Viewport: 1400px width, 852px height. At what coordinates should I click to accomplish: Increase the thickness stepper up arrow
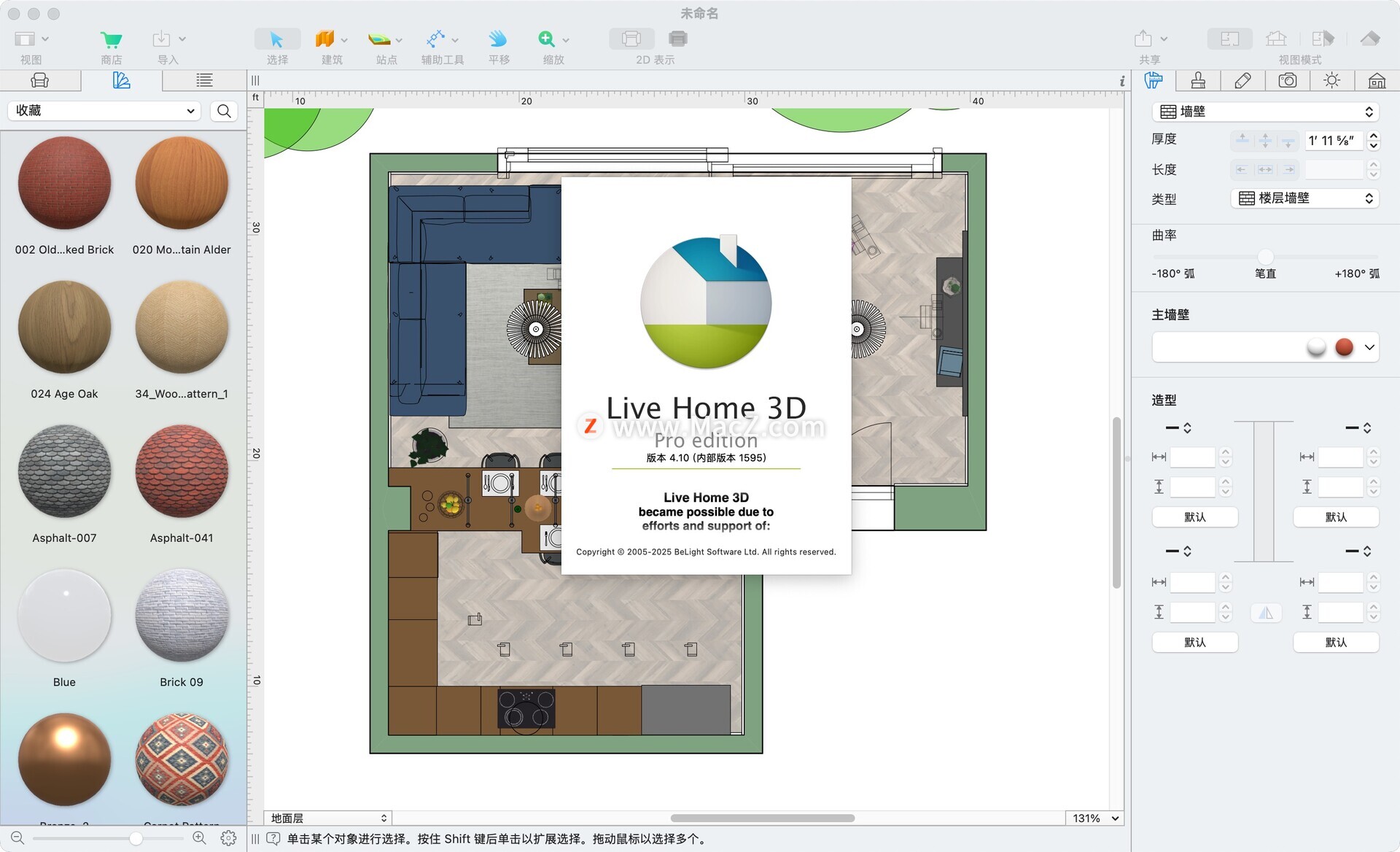tap(1374, 135)
